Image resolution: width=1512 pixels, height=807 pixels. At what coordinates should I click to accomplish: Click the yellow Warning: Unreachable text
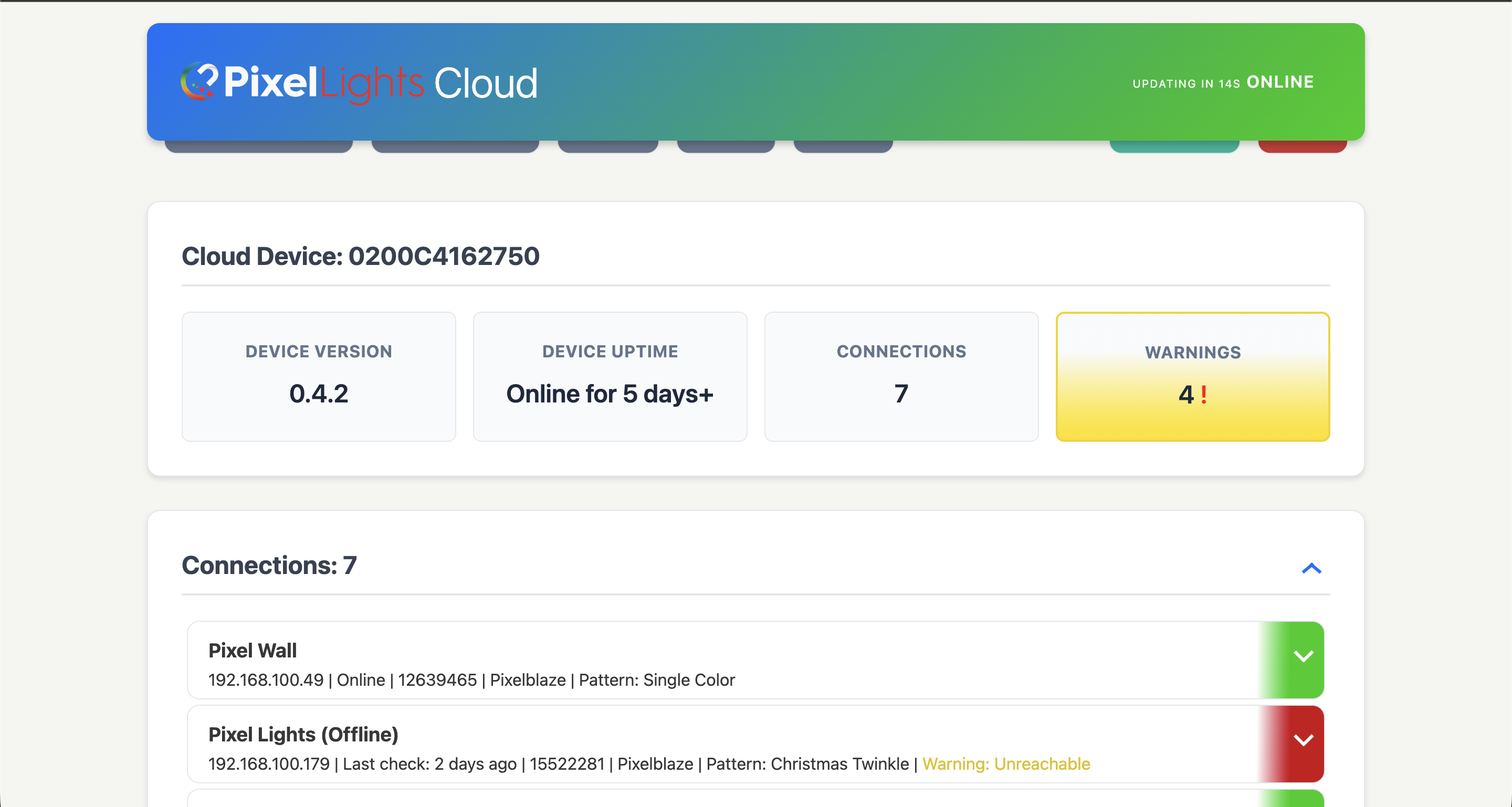(1006, 763)
